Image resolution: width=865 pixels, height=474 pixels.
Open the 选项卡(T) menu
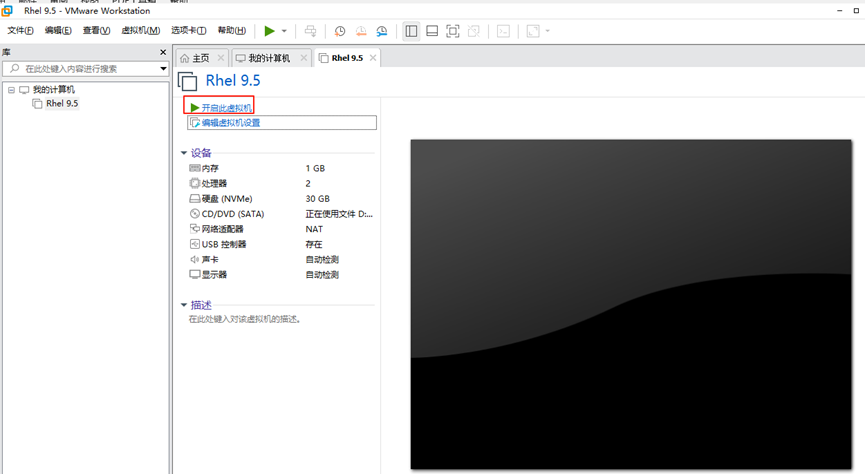(189, 30)
